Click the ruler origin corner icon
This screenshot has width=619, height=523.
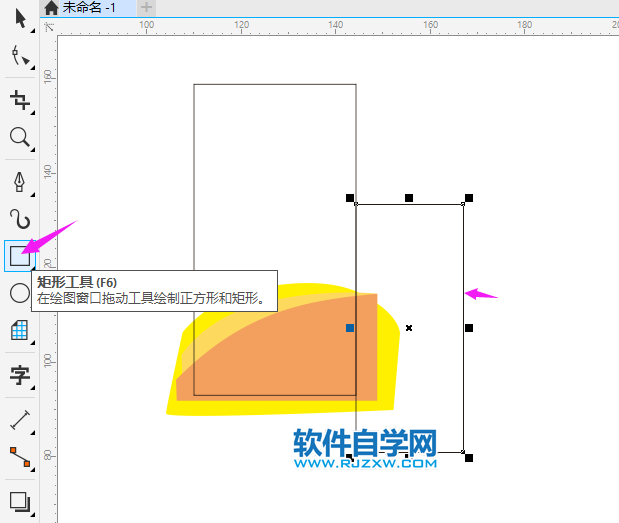pos(49,27)
